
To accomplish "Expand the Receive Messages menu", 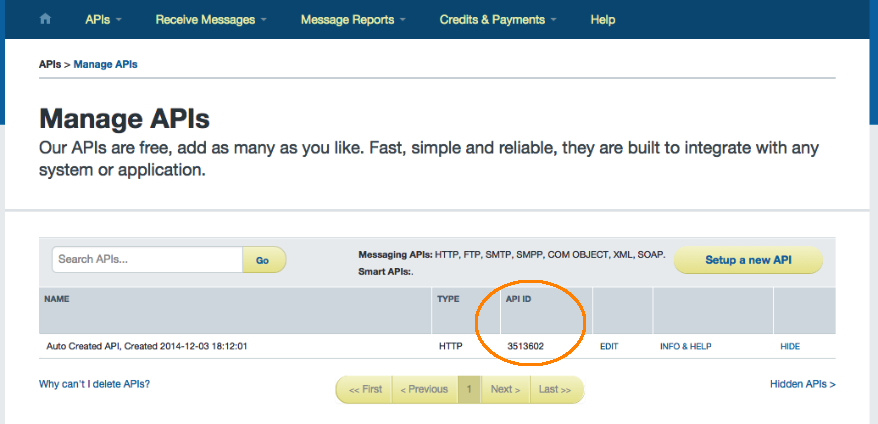I will [x=211, y=20].
